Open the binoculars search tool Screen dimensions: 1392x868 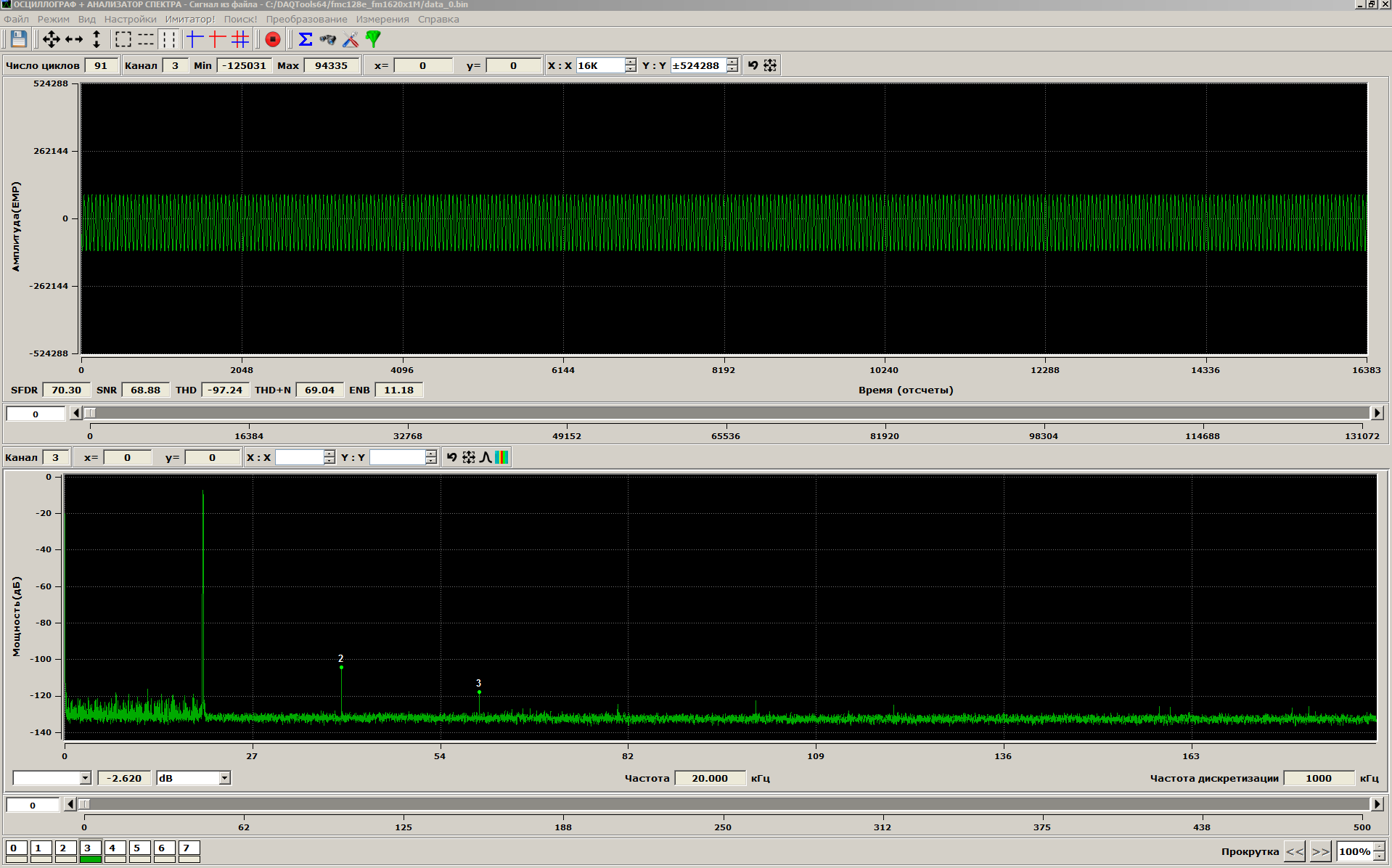coord(328,39)
